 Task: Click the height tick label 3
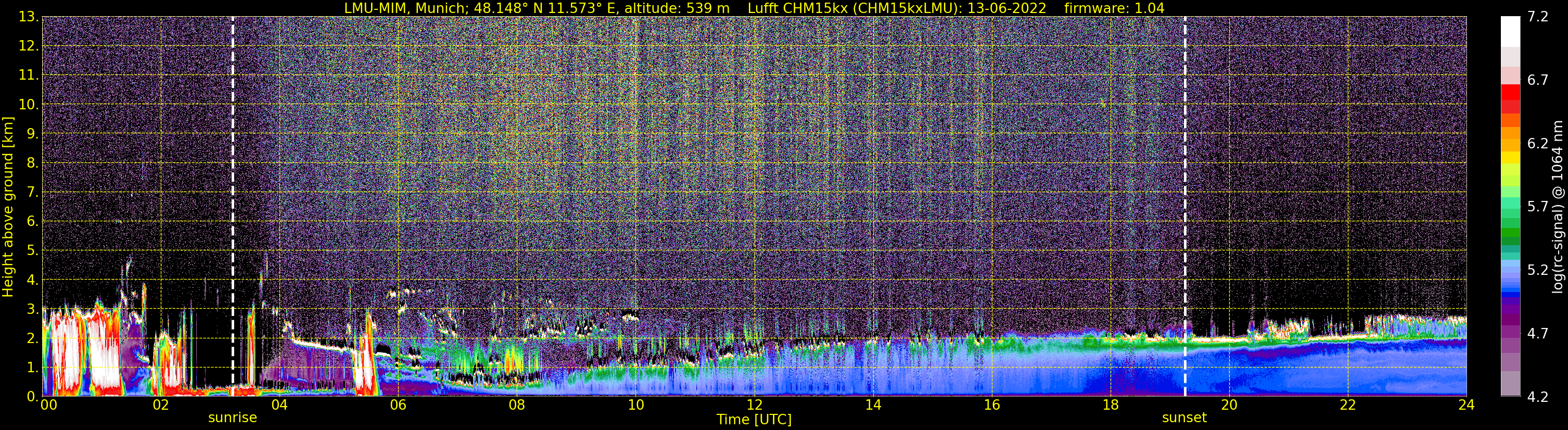[33, 309]
